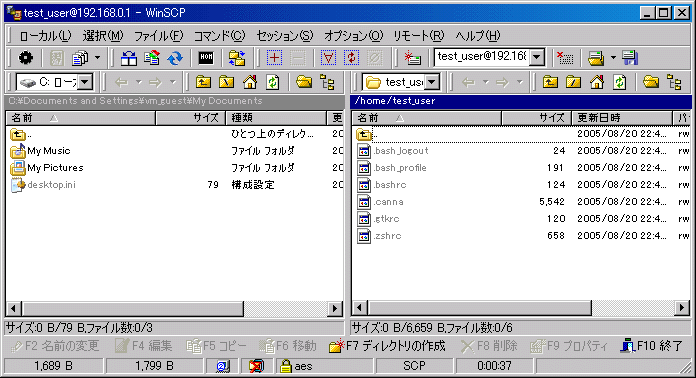Click the Synchronize Browsing folders icon
The width and height of the screenshot is (696, 378).
(237, 58)
